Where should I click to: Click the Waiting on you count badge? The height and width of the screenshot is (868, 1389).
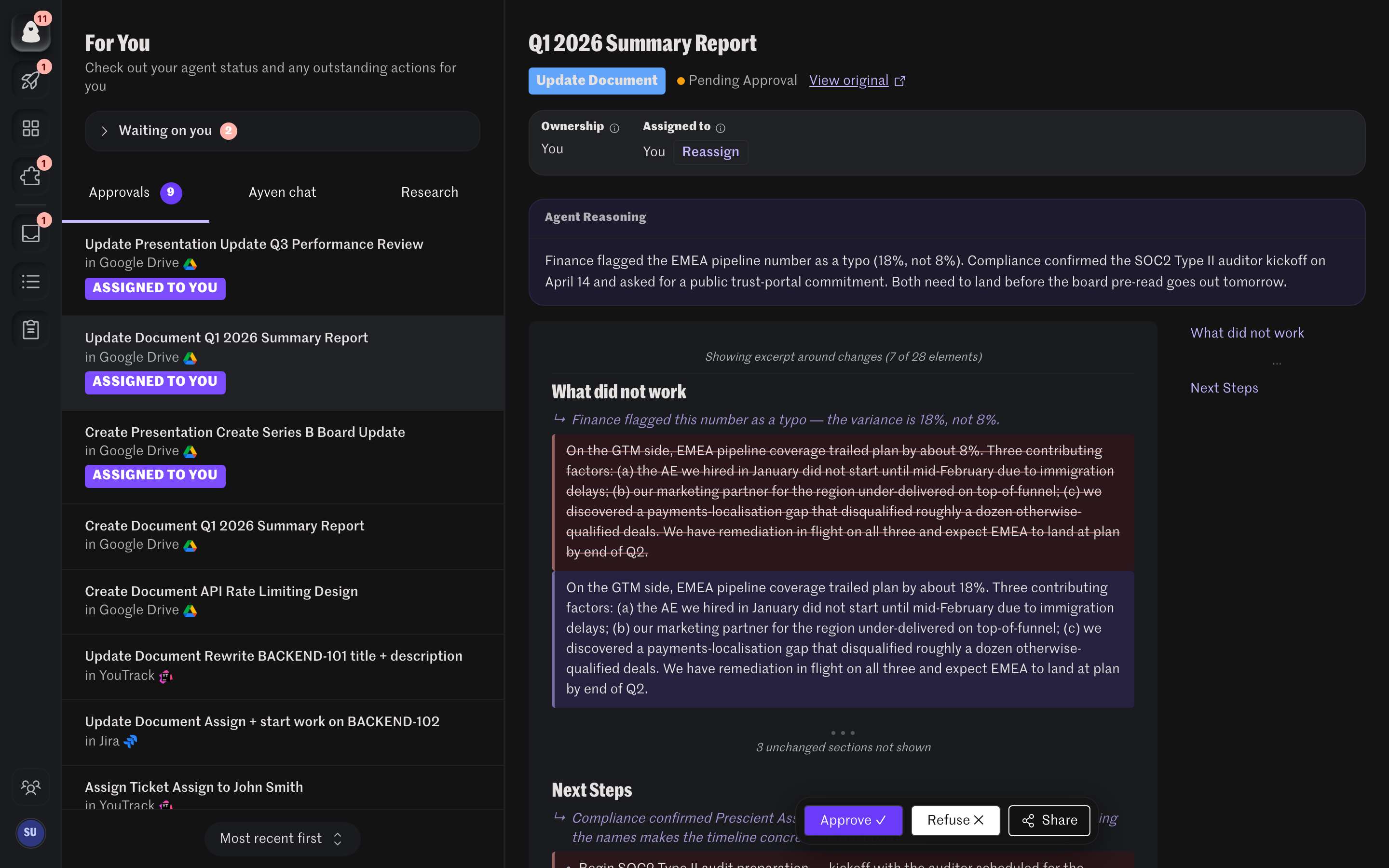[229, 131]
